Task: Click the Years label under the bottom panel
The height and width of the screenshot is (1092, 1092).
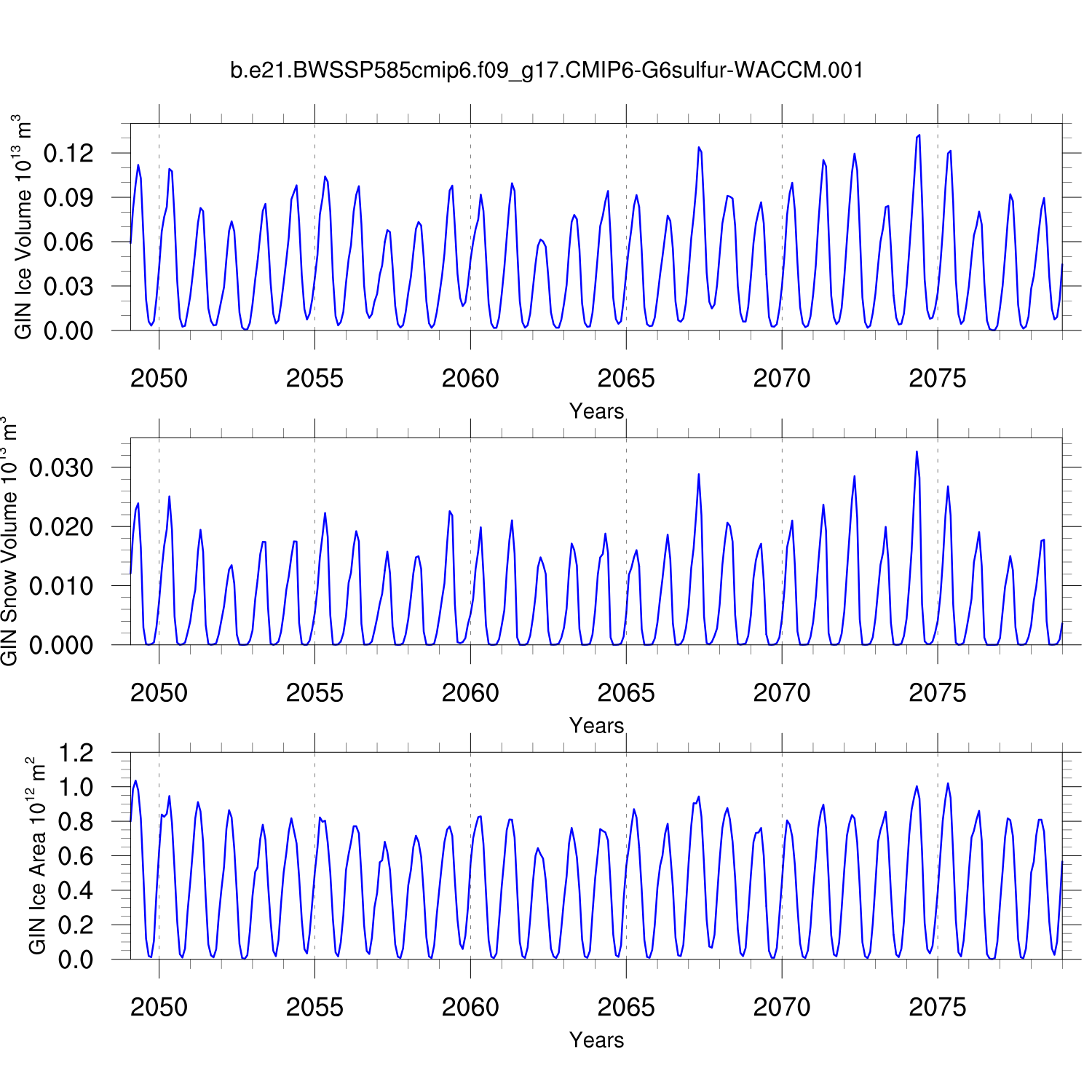Action: pyautogui.click(x=596, y=1040)
